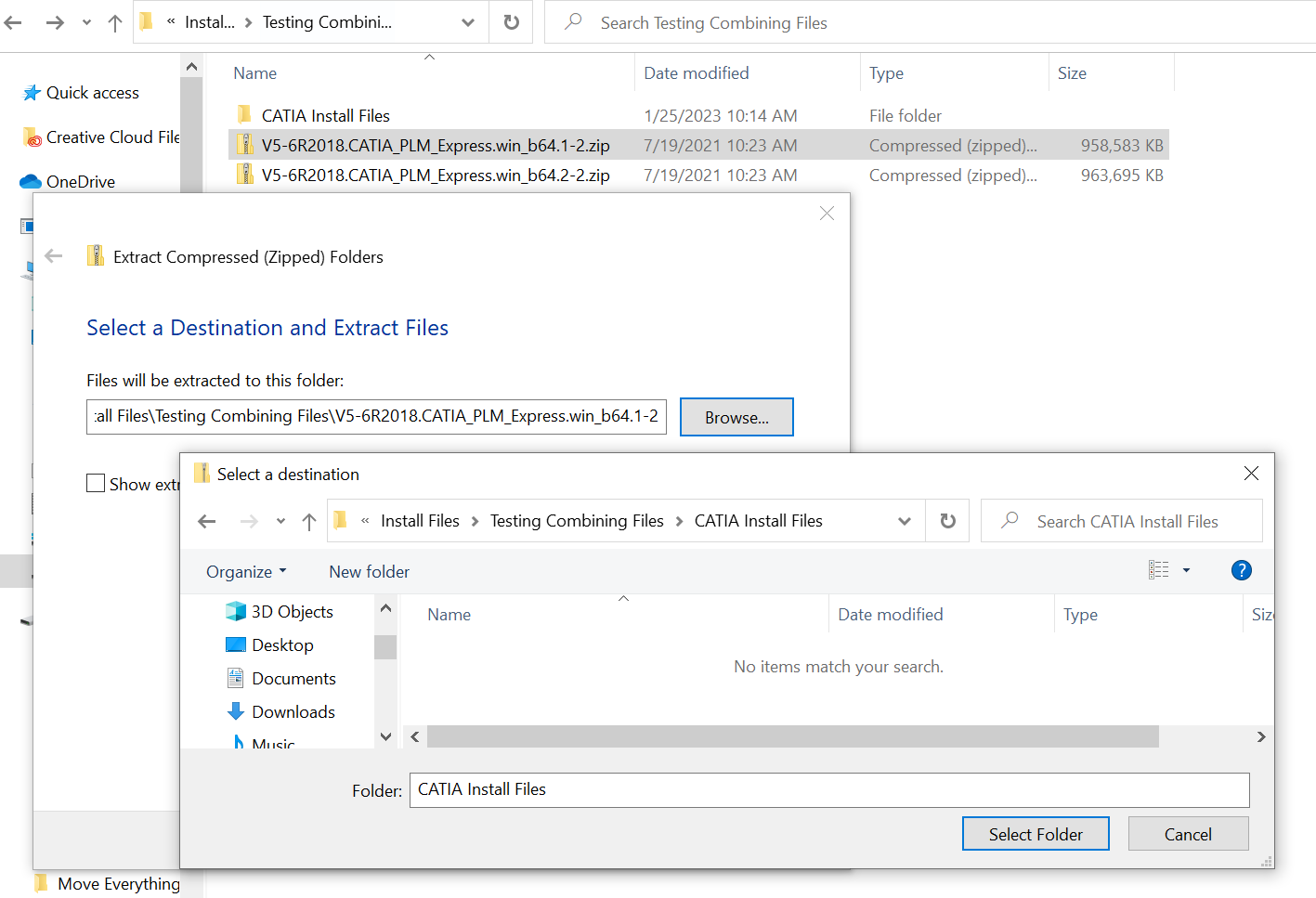This screenshot has height=898, width=1316.
Task: Click the Browse... button
Action: coord(736,417)
